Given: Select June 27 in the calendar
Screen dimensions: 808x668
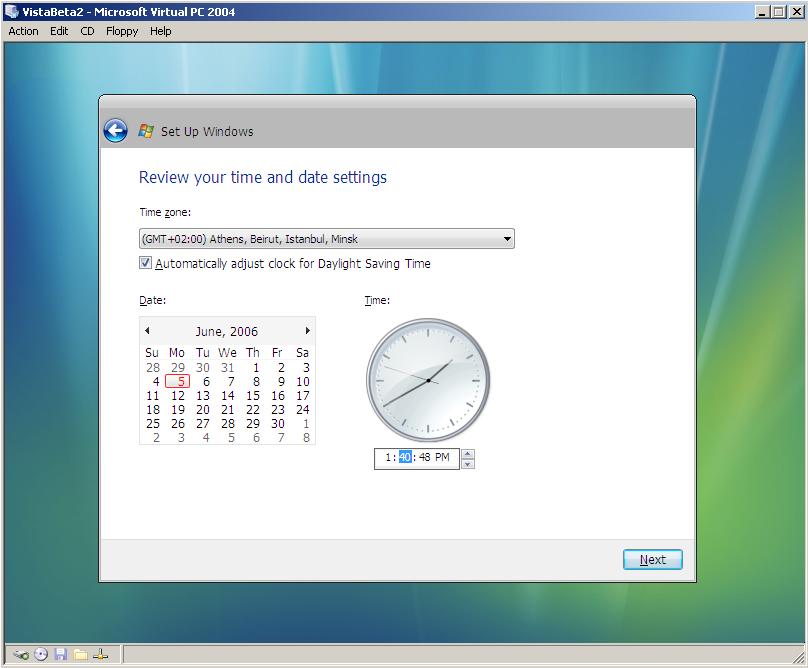Looking at the screenshot, I should [203, 423].
